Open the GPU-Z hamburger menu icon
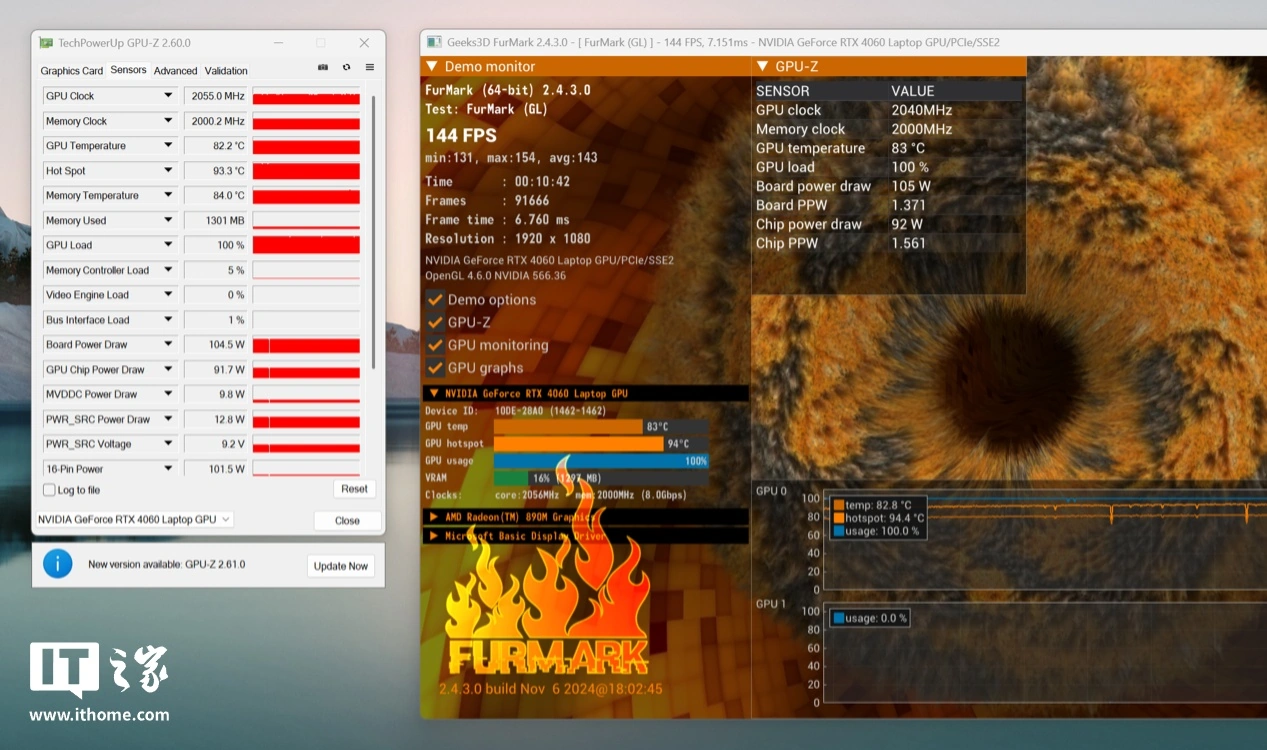 (369, 68)
